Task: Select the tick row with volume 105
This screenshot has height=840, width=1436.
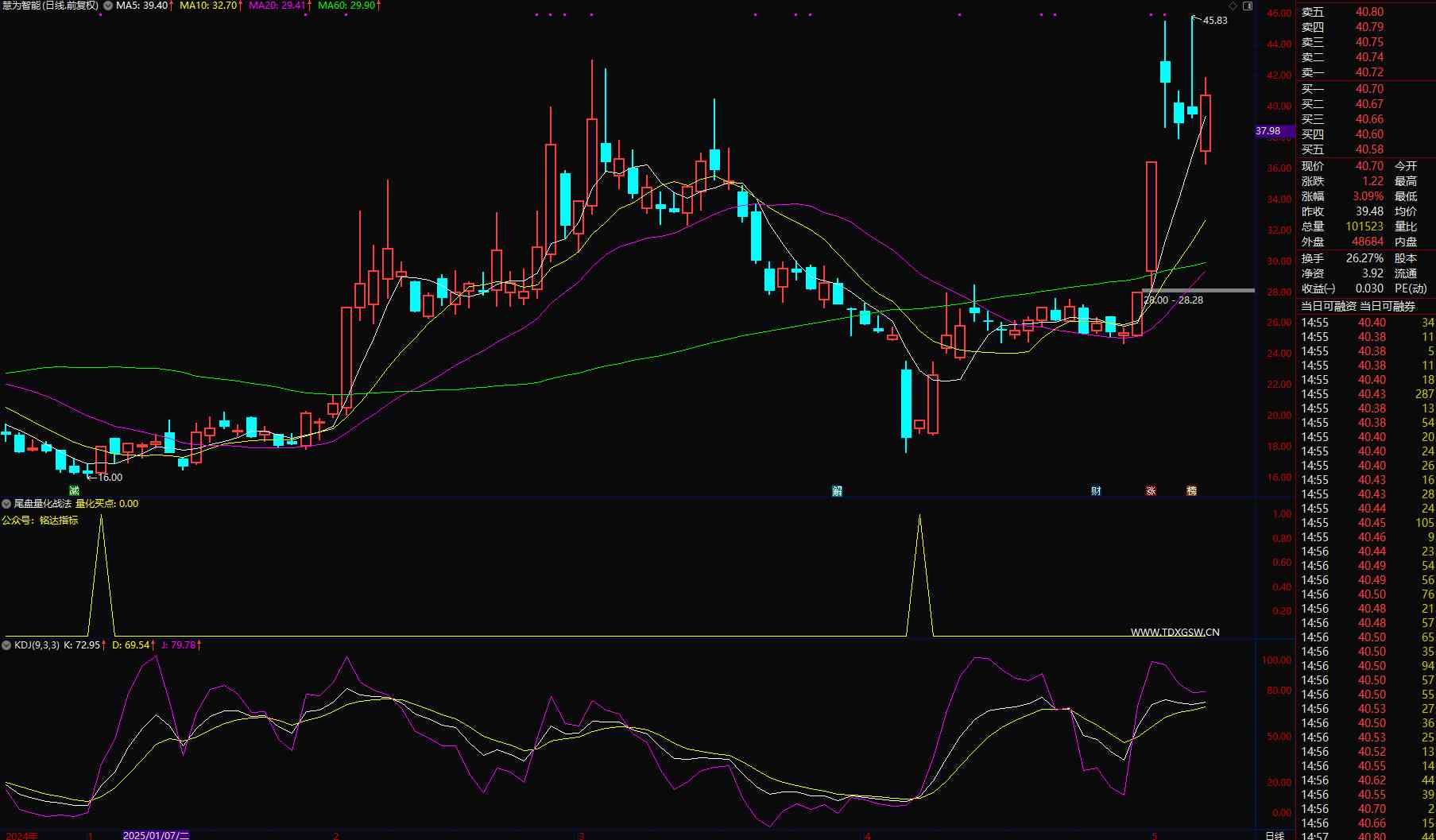Action: tap(1366, 523)
